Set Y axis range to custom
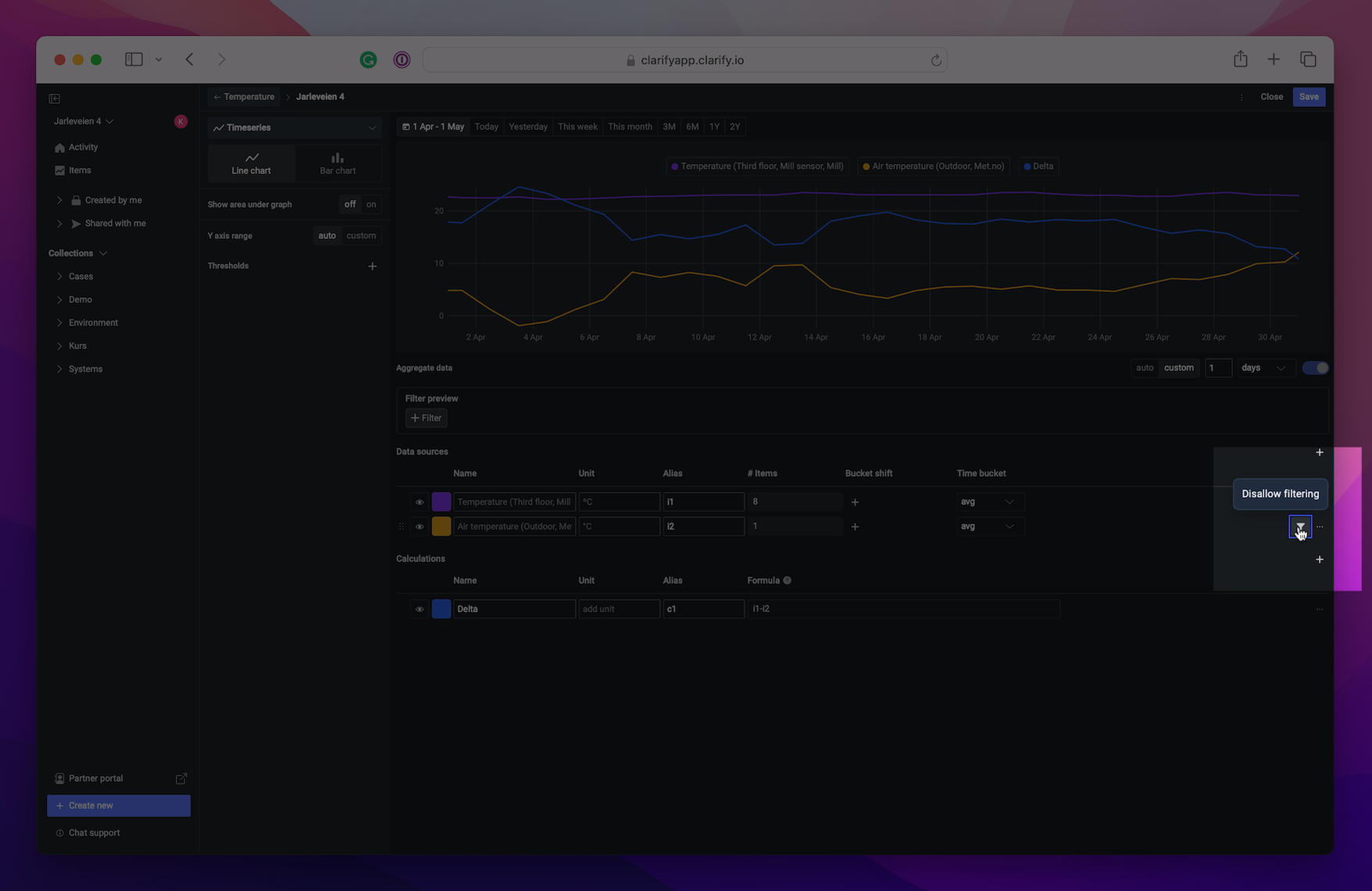Screen dimensions: 1372x891 [x=361, y=235]
